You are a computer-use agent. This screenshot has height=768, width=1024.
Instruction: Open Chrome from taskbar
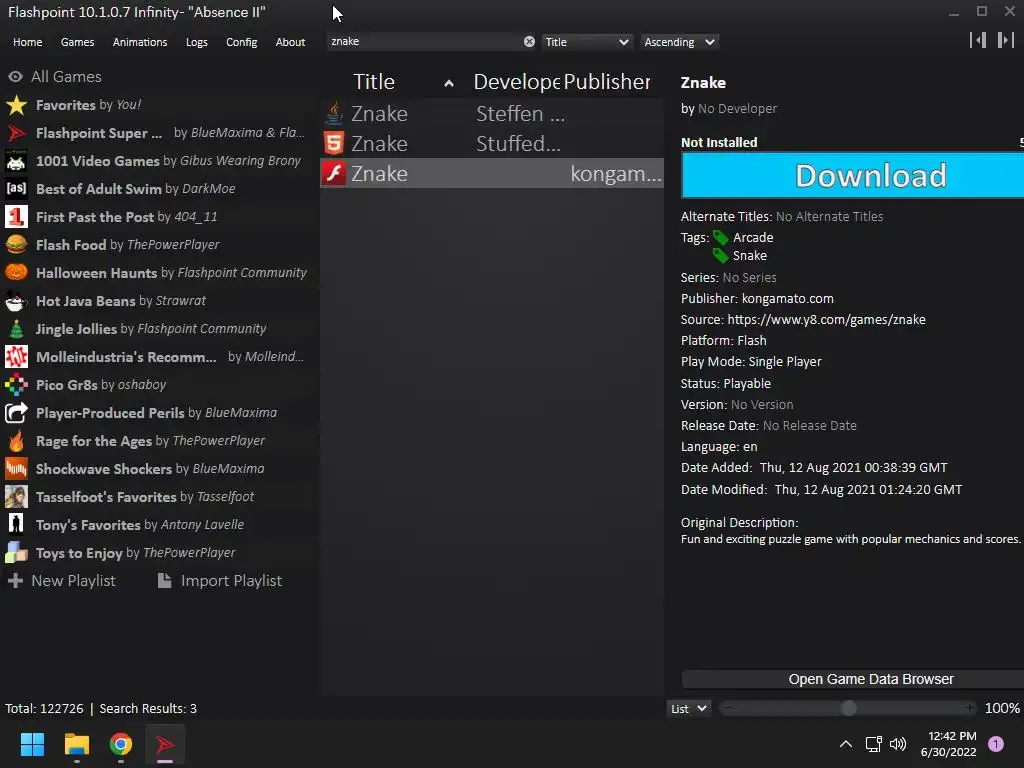point(121,744)
